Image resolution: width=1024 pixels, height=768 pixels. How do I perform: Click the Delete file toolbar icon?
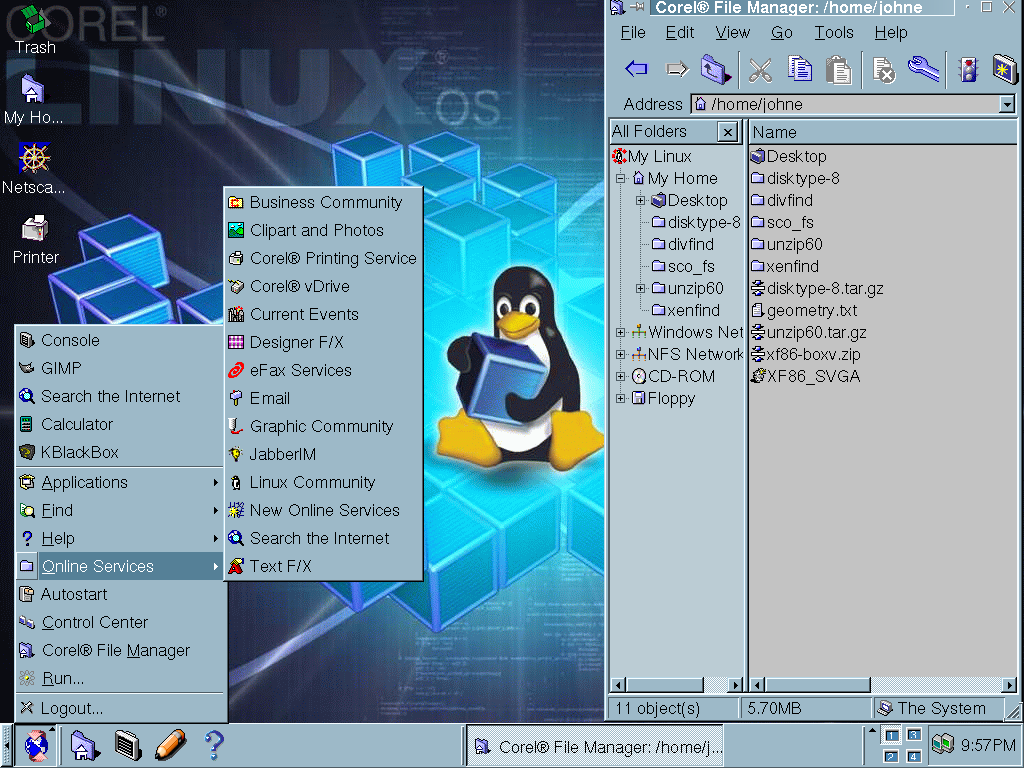coord(883,69)
